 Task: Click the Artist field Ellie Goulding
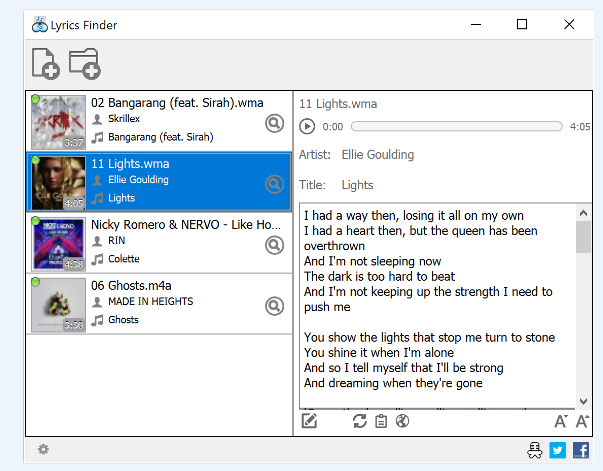(x=378, y=155)
